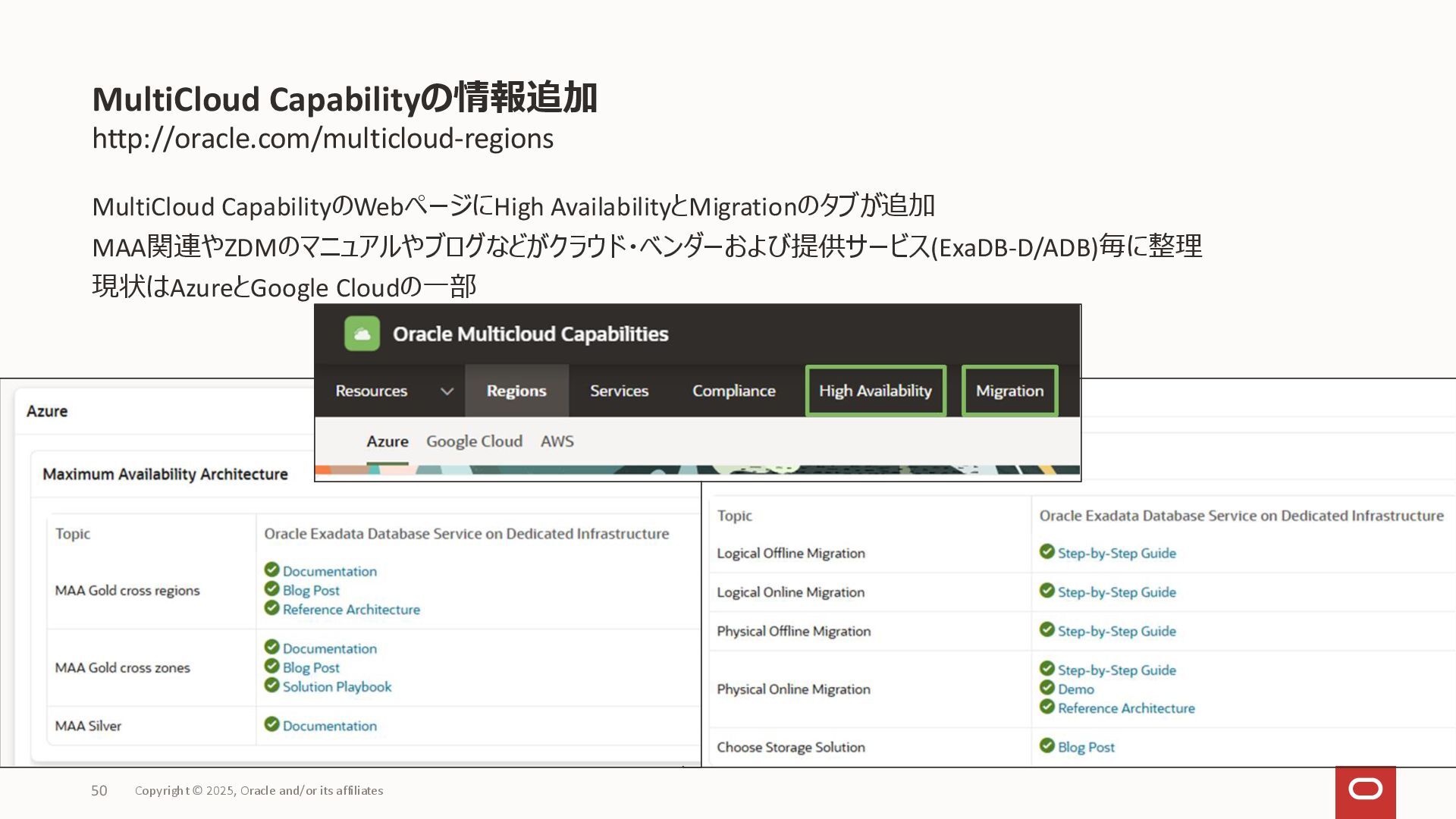
Task: Open MAA Gold cross zones Blog Post link
Action: coord(311,668)
